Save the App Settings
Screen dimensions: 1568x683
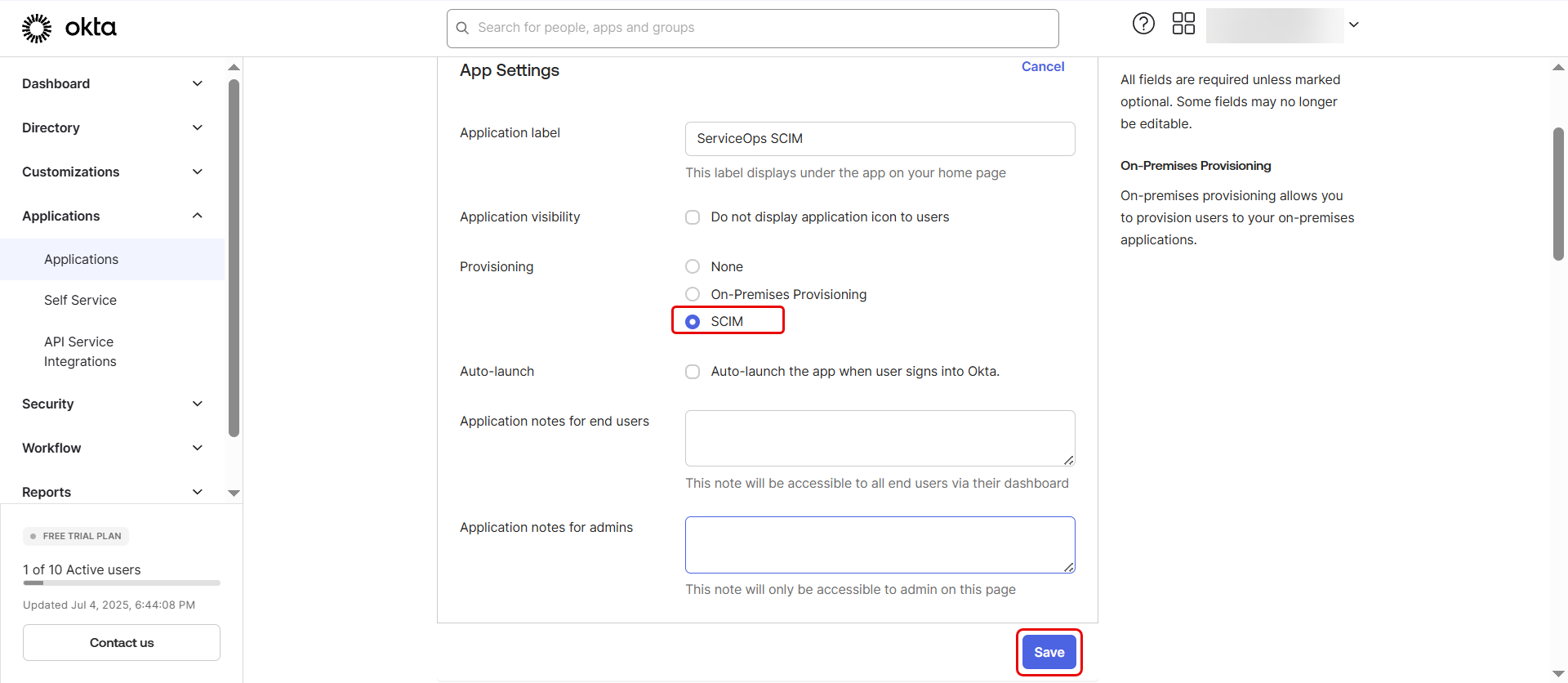[x=1049, y=652]
